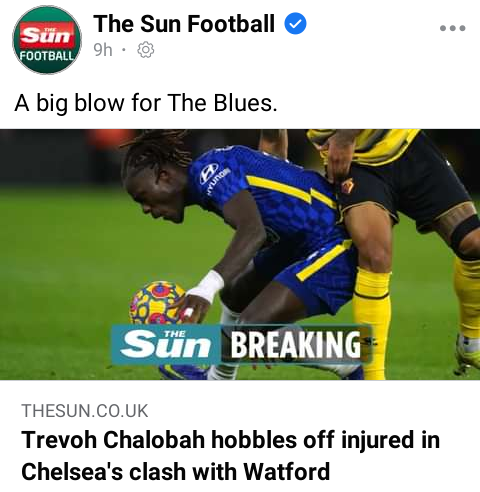
Task: Select the post text about The Blues
Action: coord(146,103)
